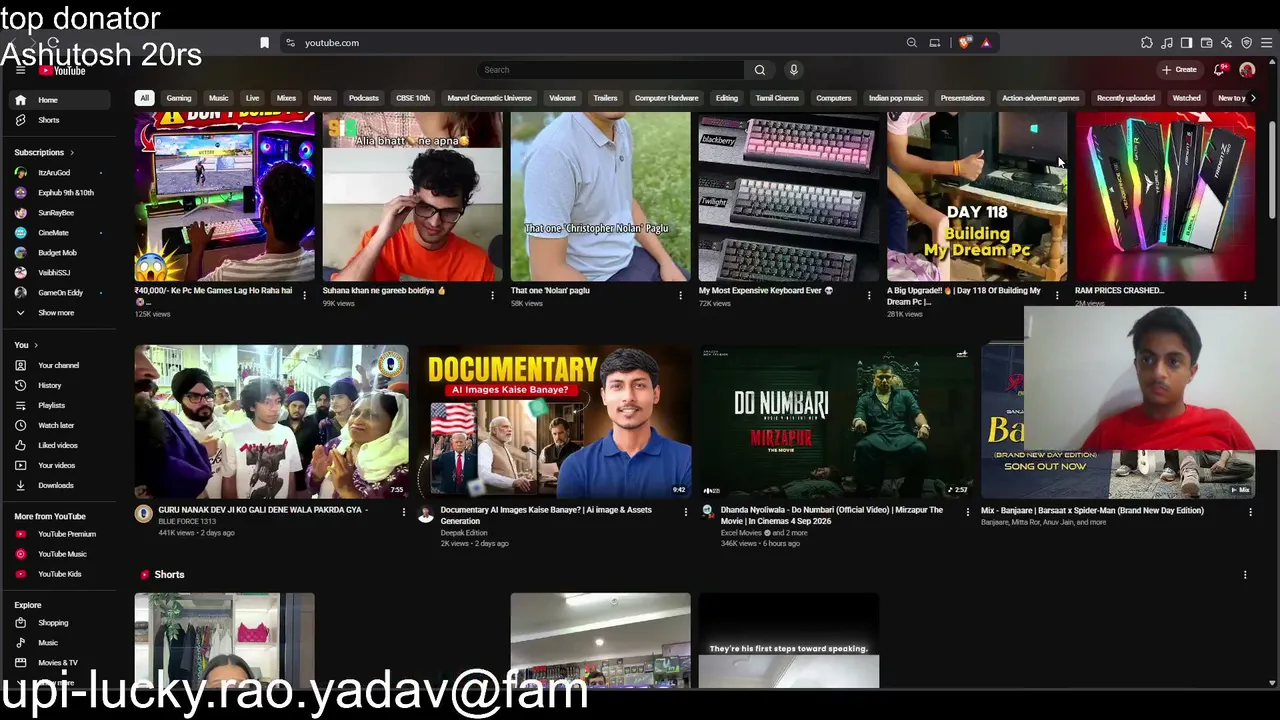Open Movies & TV in Explore

[60, 663]
